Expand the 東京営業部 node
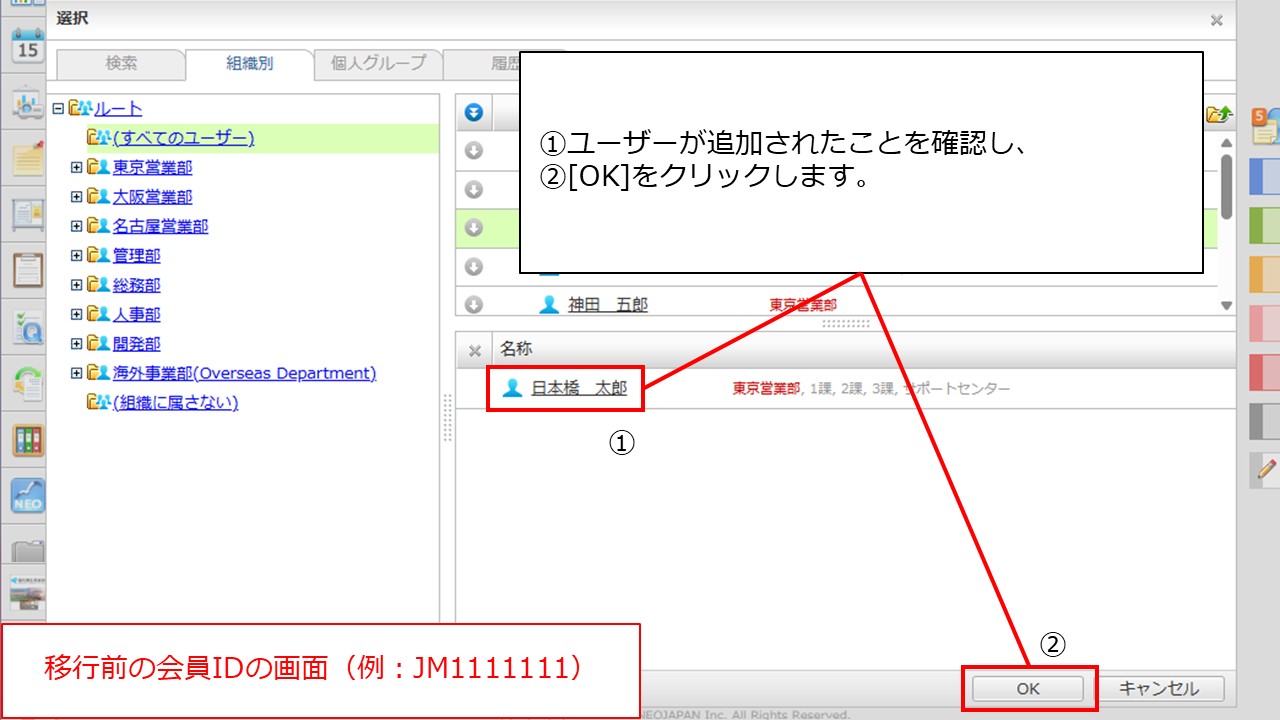This screenshot has height=720, width=1280. pos(77,167)
